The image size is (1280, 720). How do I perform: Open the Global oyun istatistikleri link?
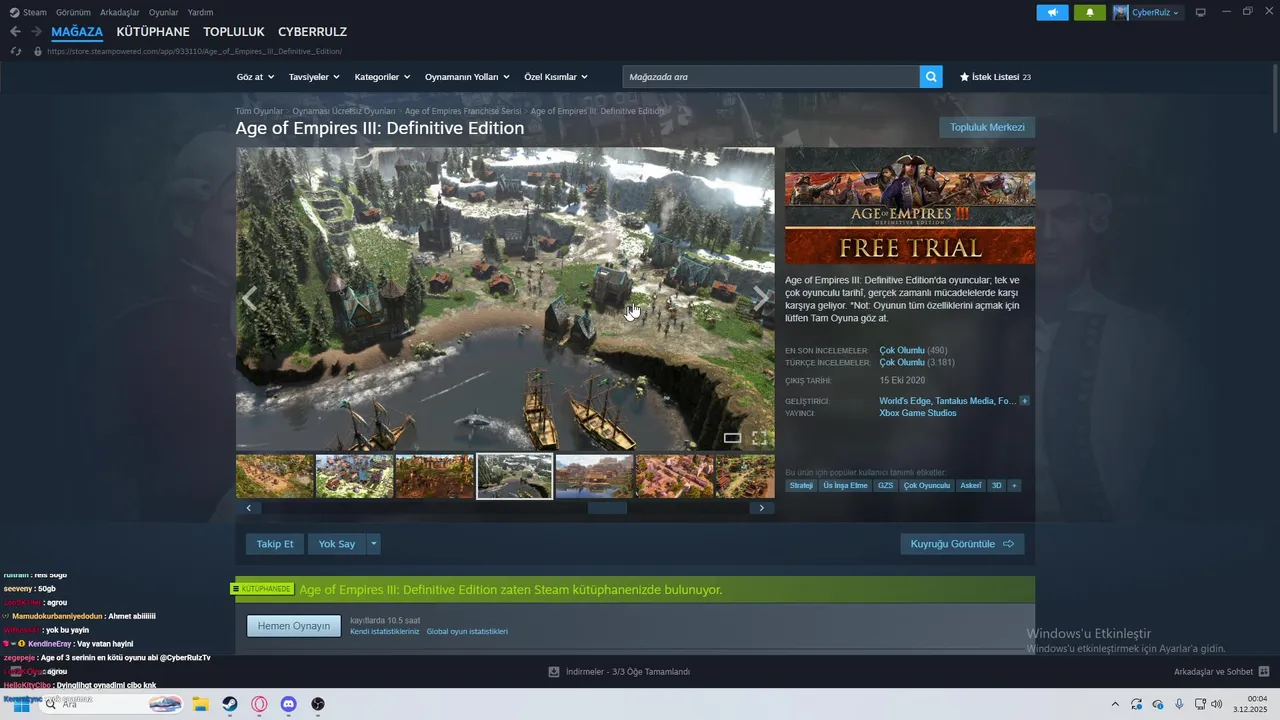(467, 632)
